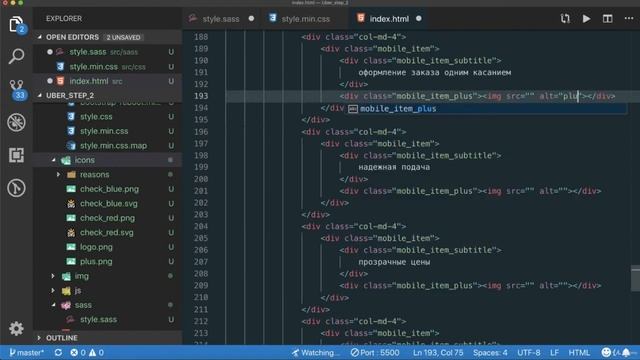Open the Debug view in the activity bar

pos(16,122)
